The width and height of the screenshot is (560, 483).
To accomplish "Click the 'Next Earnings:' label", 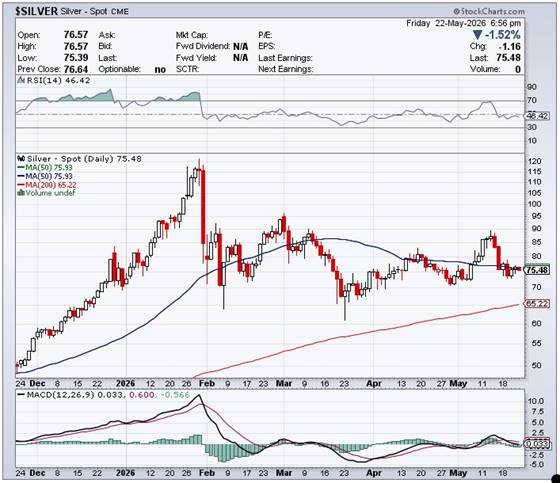I will coord(286,69).
